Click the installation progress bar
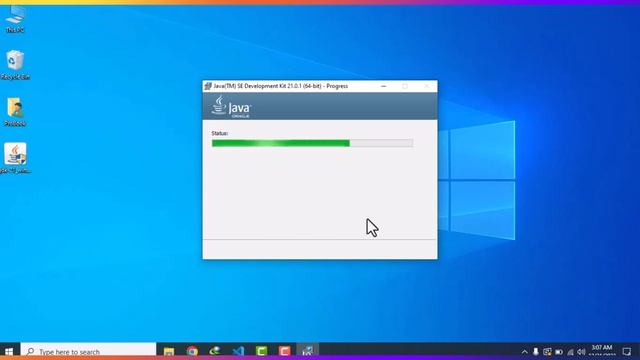640x360 pixels. pyautogui.click(x=312, y=143)
